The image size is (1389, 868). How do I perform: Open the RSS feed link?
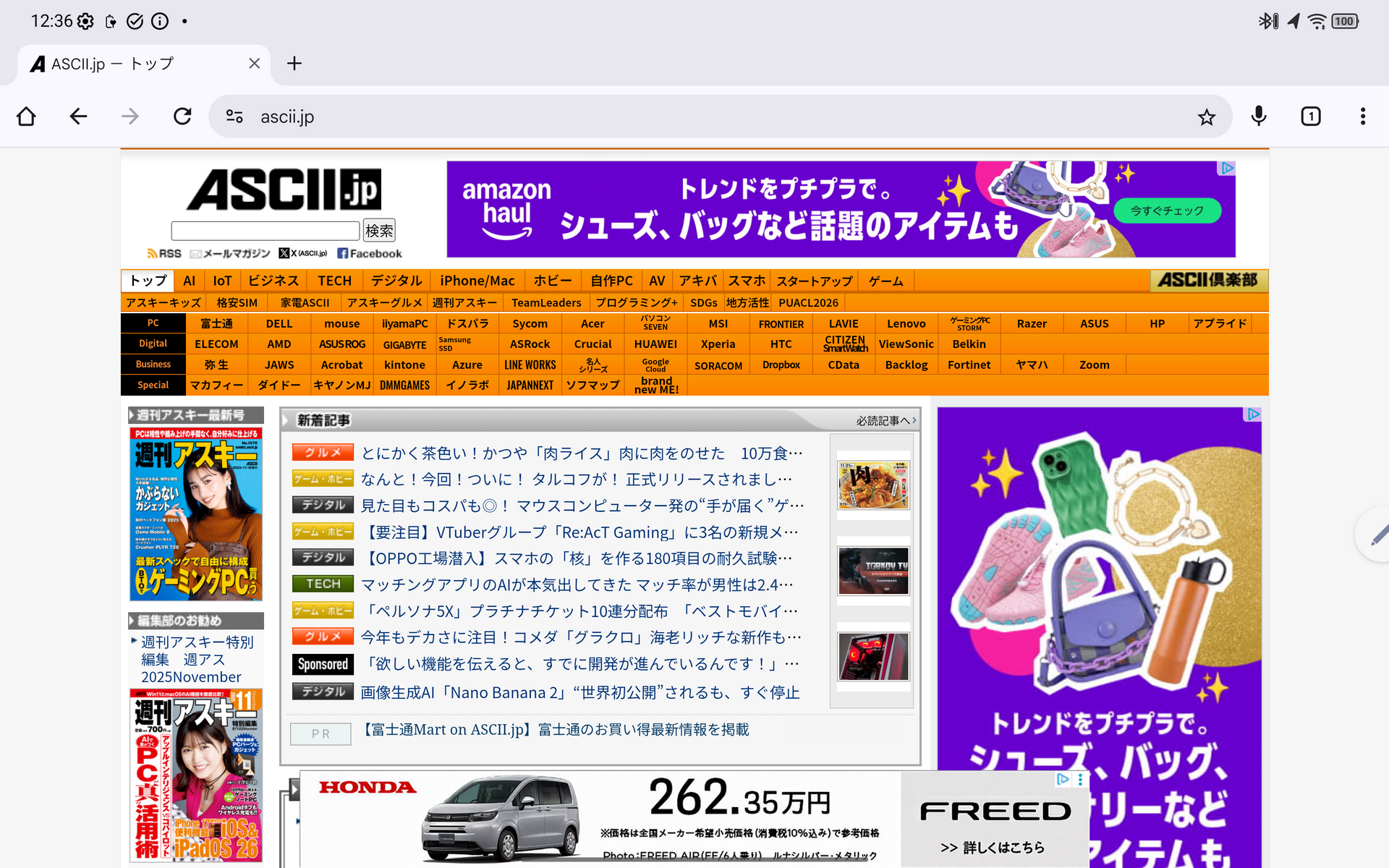coord(164,254)
